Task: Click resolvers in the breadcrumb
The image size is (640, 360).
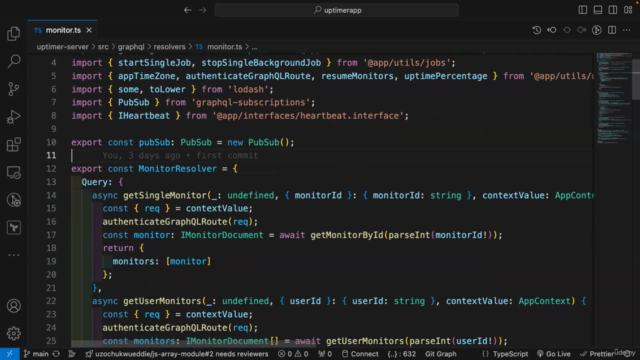Action: [169, 47]
